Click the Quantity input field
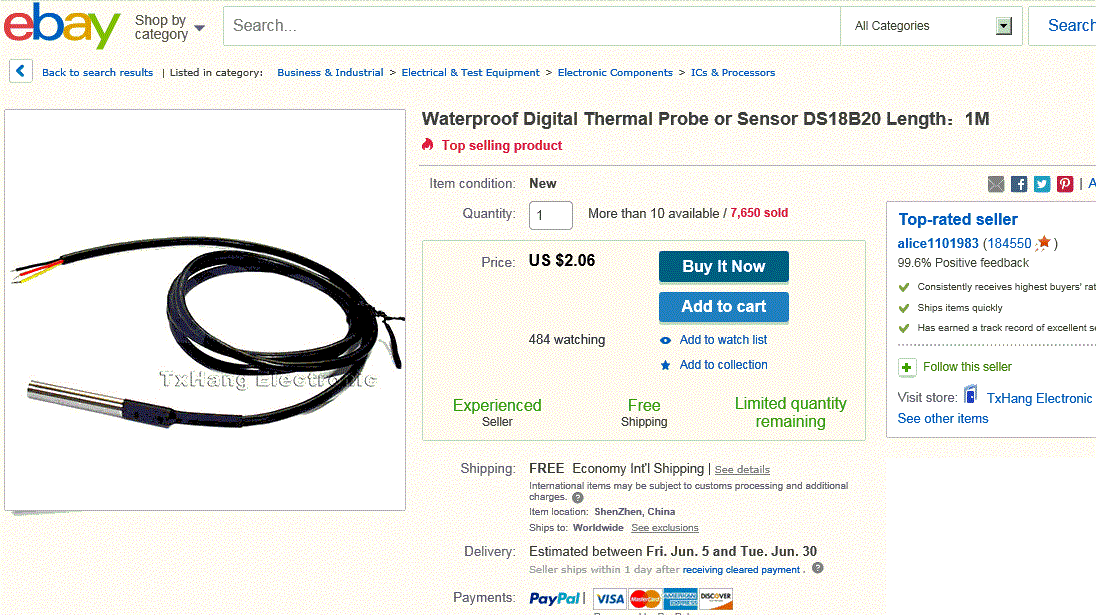This screenshot has height=615, width=1096. point(550,215)
